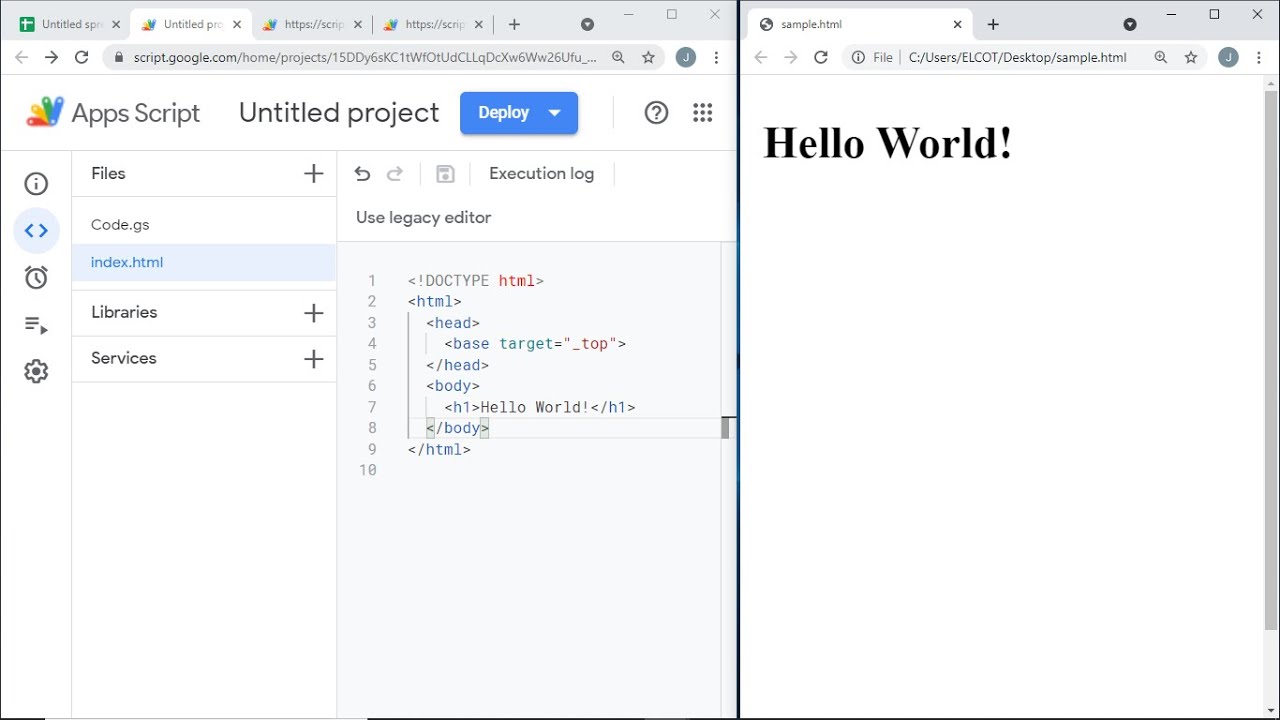The width and height of the screenshot is (1280, 720).
Task: Add a service with the plus icon
Action: coord(313,359)
